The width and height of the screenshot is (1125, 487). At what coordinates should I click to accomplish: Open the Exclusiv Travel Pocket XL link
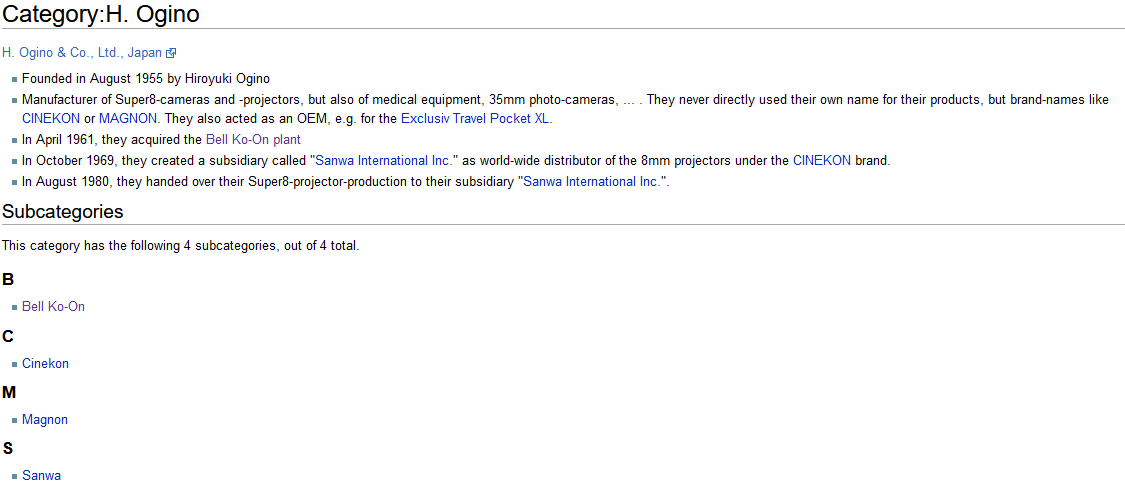click(x=475, y=118)
